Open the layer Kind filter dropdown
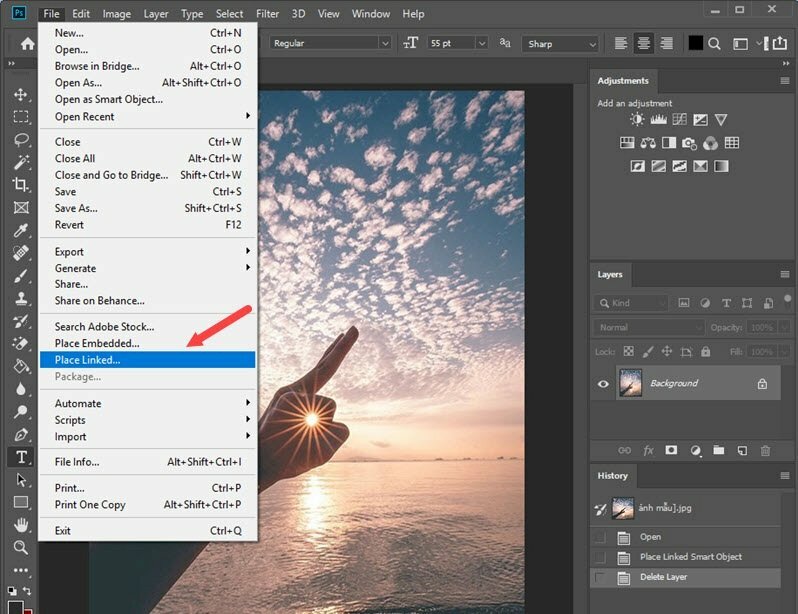 pyautogui.click(x=631, y=303)
